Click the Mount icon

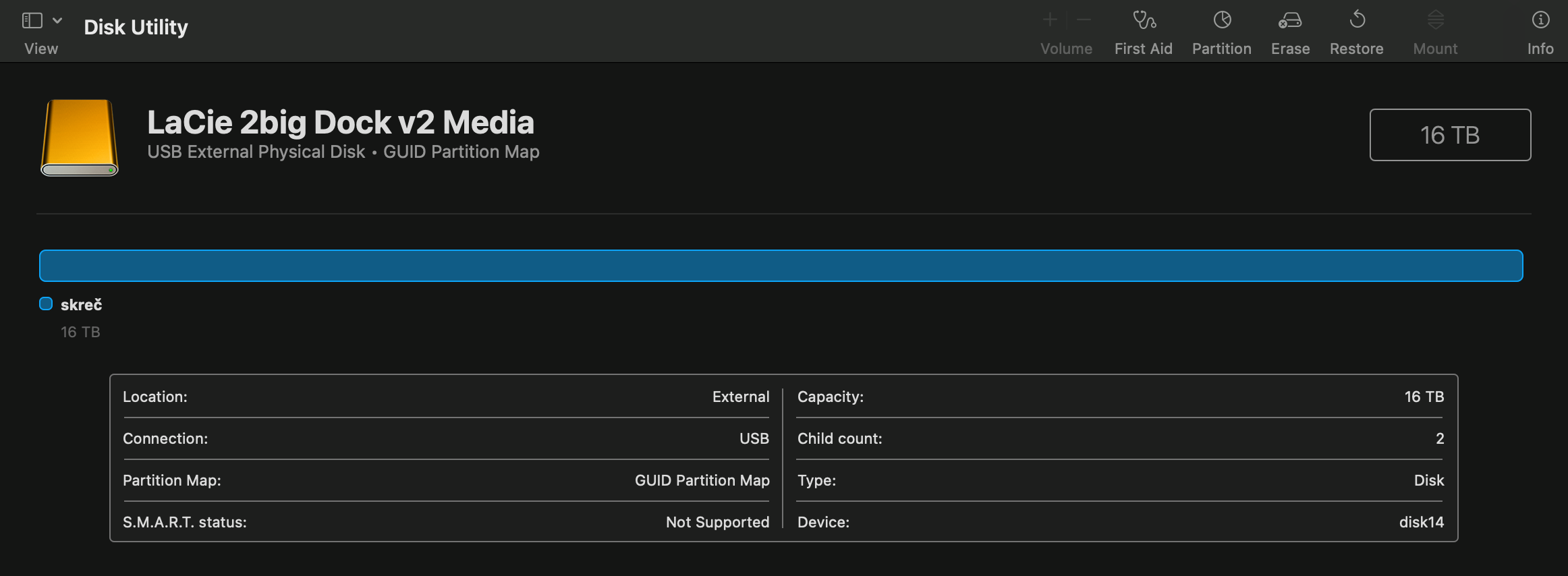pyautogui.click(x=1436, y=20)
